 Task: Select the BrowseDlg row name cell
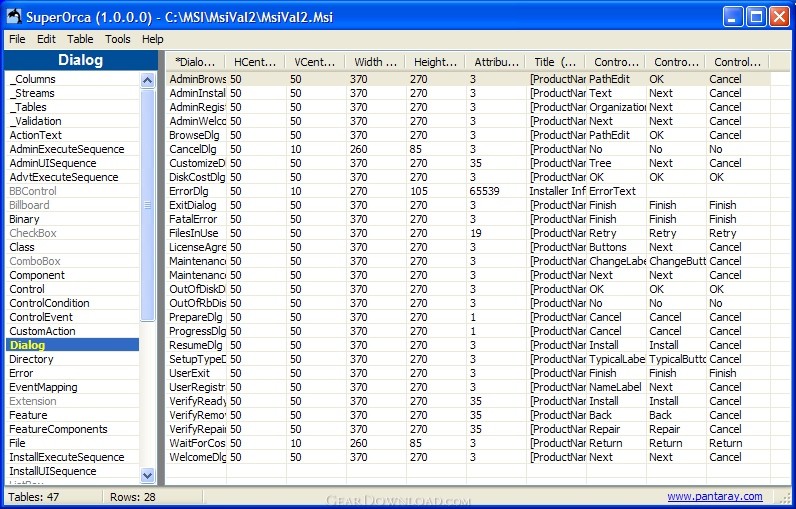(x=196, y=135)
